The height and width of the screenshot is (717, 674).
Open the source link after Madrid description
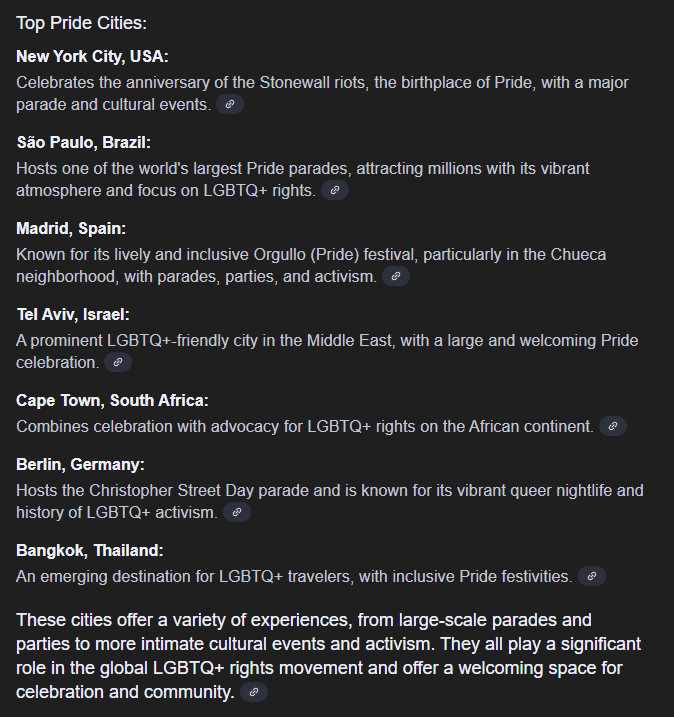pos(396,276)
